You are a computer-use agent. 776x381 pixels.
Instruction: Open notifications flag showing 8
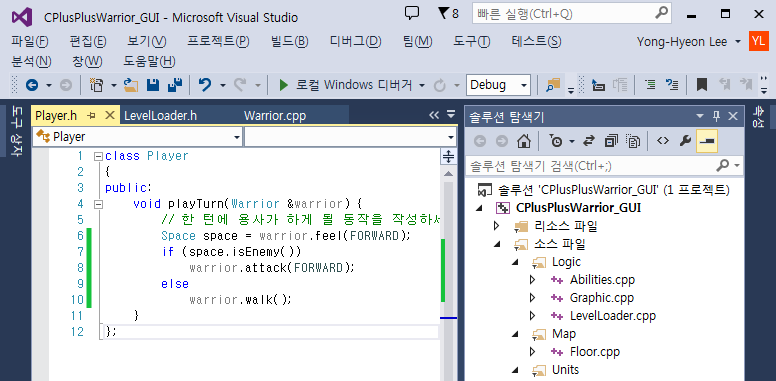pyautogui.click(x=448, y=14)
